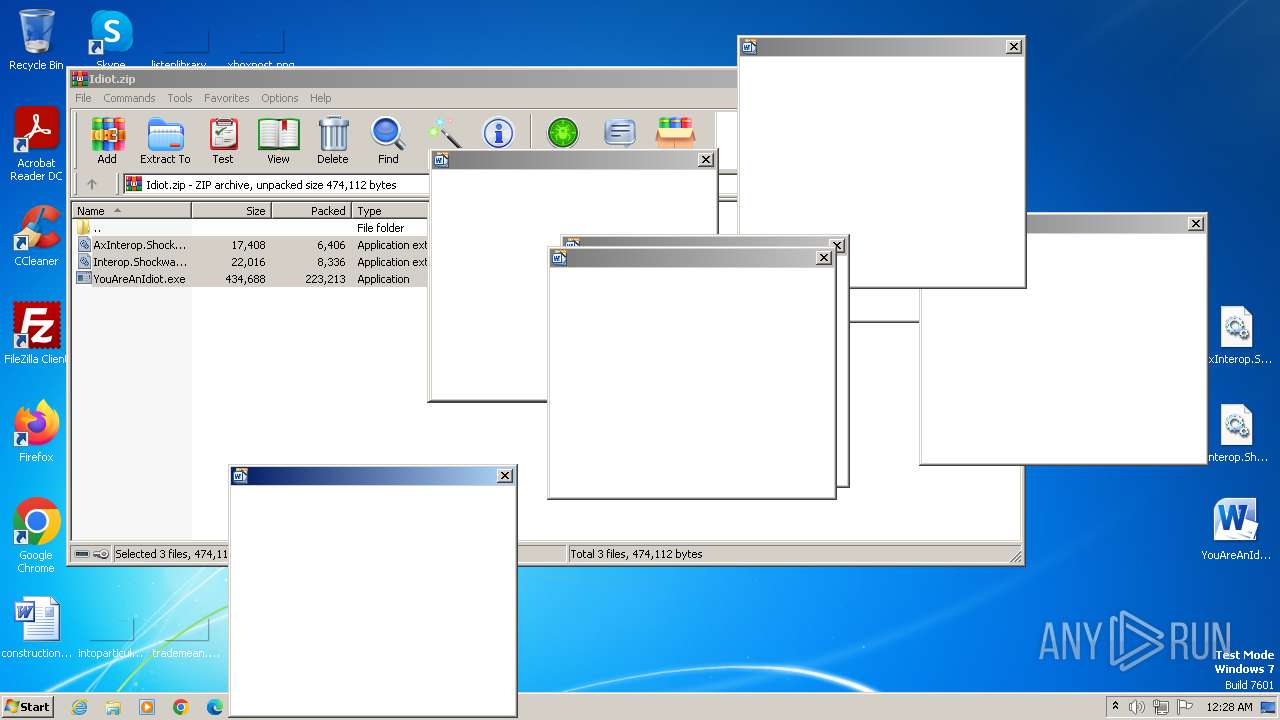Sort file list by Size column

(231, 211)
